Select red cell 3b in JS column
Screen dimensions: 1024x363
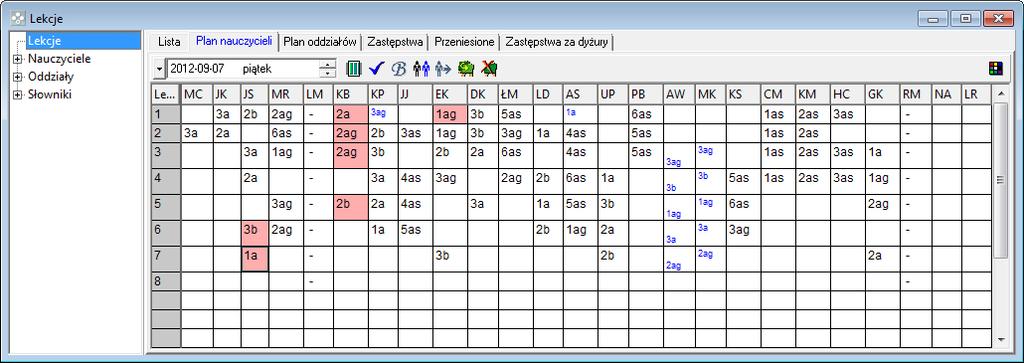pos(255,233)
